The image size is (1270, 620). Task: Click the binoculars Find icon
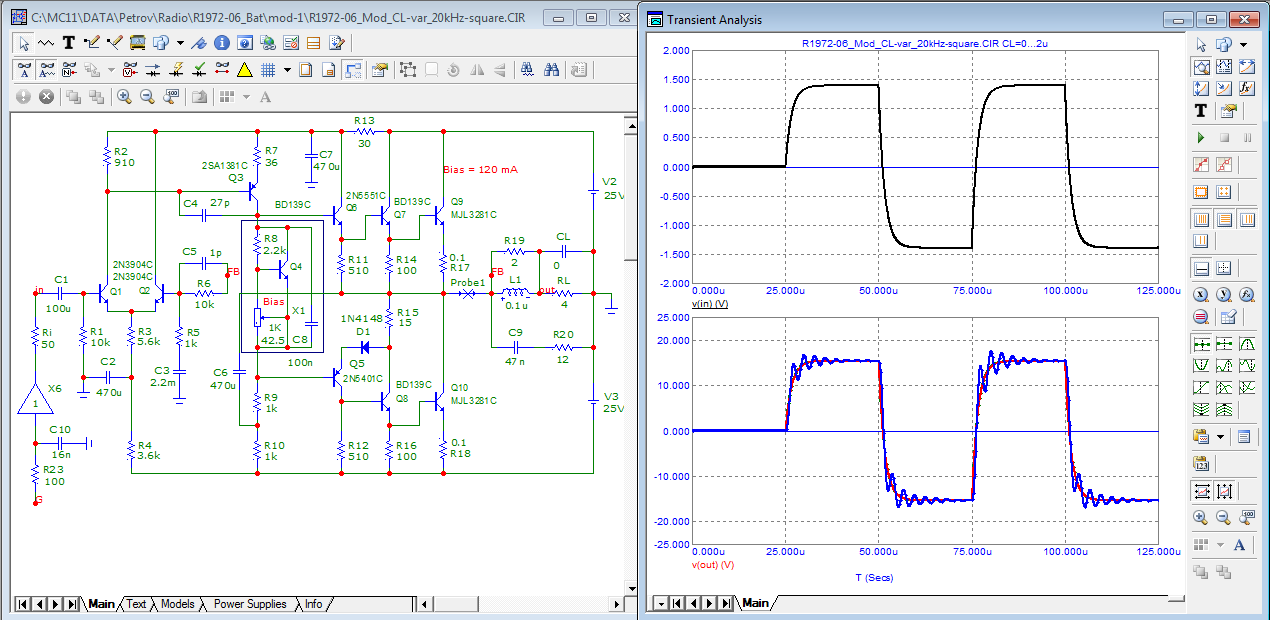(x=551, y=70)
